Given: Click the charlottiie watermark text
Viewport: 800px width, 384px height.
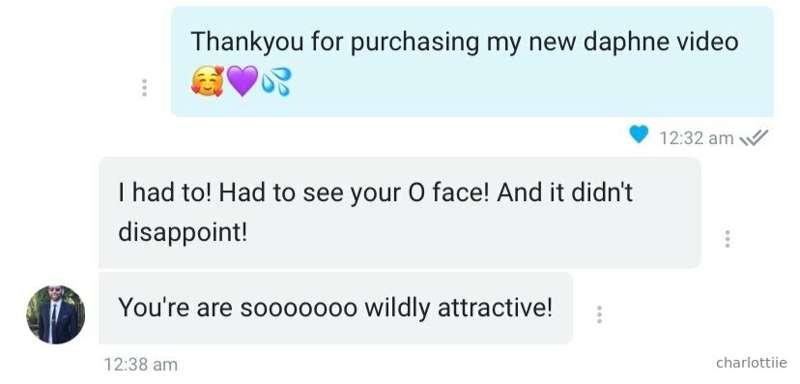Looking at the screenshot, I should pyautogui.click(x=752, y=363).
